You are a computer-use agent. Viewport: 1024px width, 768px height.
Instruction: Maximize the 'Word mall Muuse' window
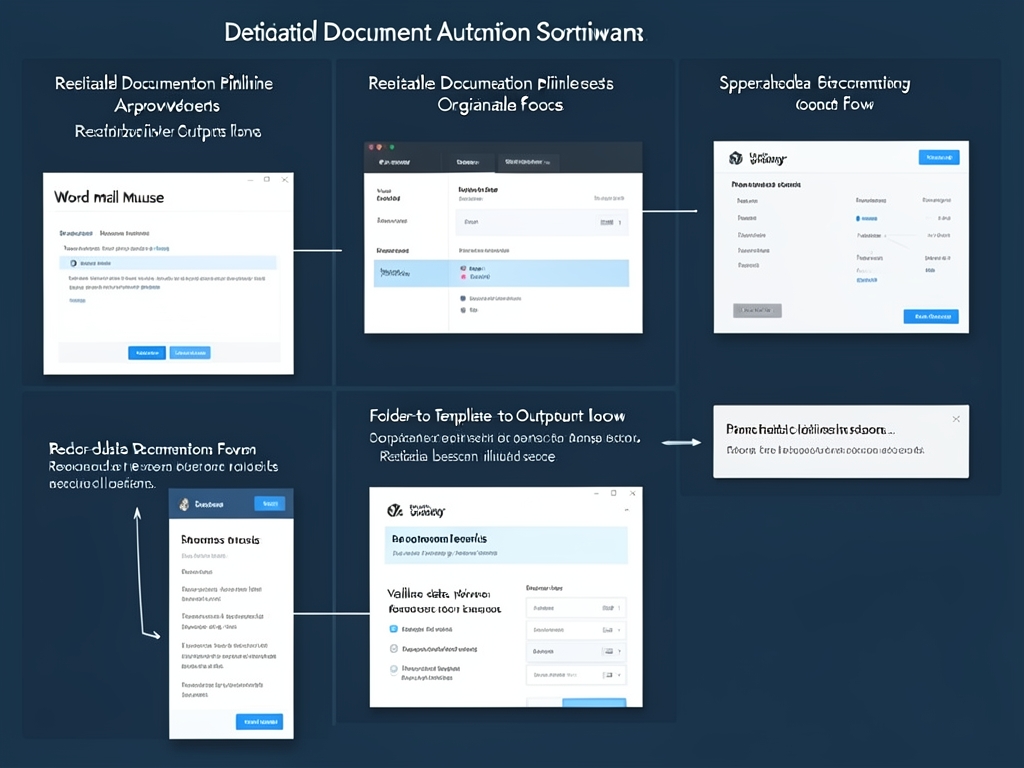click(266, 179)
